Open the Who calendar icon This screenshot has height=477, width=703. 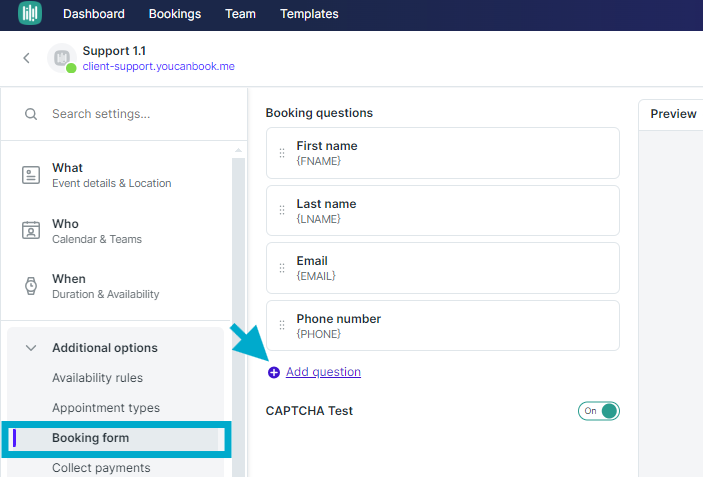coord(31,230)
